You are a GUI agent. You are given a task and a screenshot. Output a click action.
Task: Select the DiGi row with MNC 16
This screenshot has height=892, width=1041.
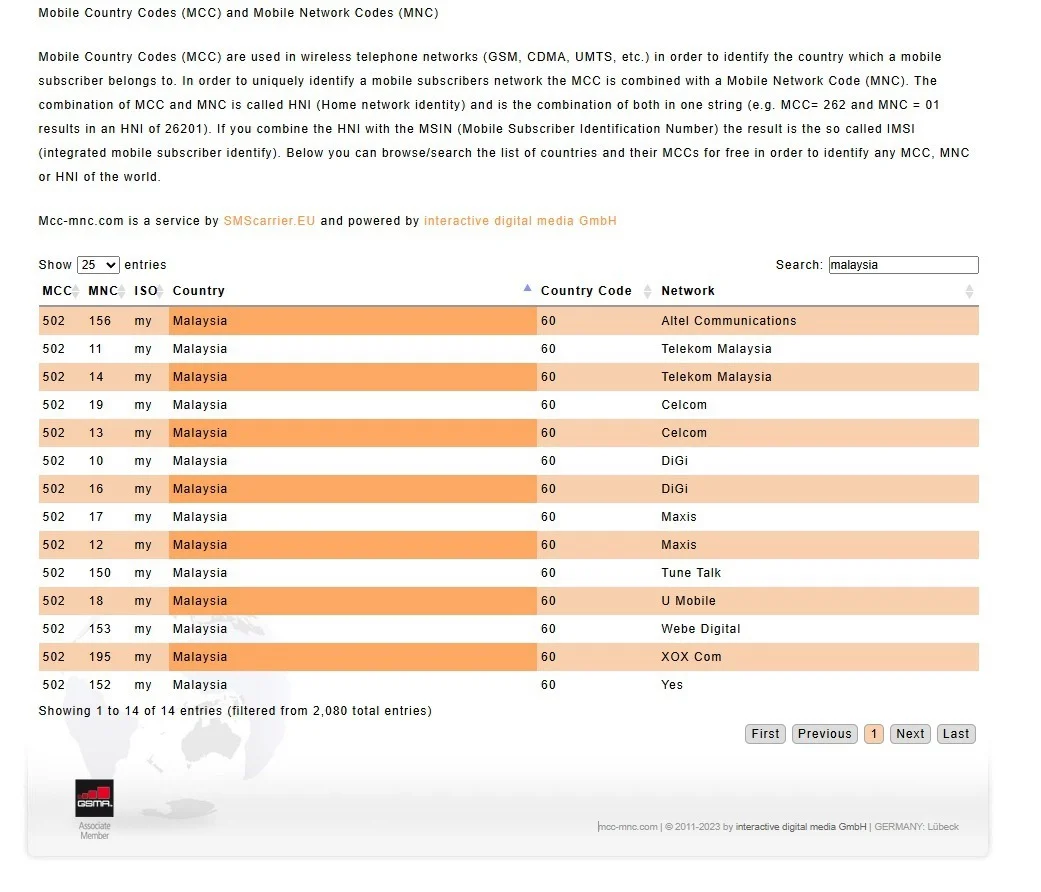[509, 489]
